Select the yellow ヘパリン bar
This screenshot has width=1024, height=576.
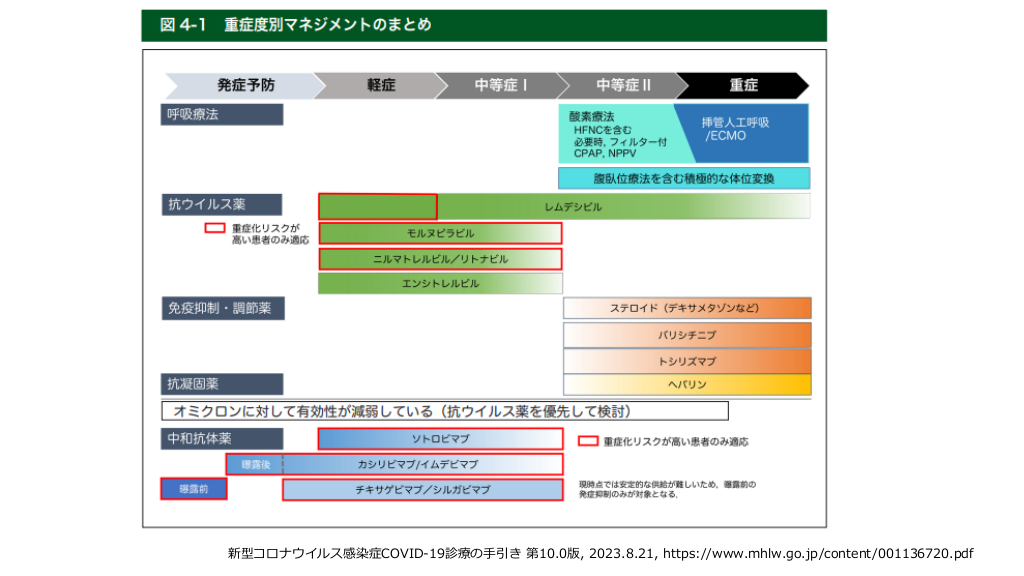[687, 384]
